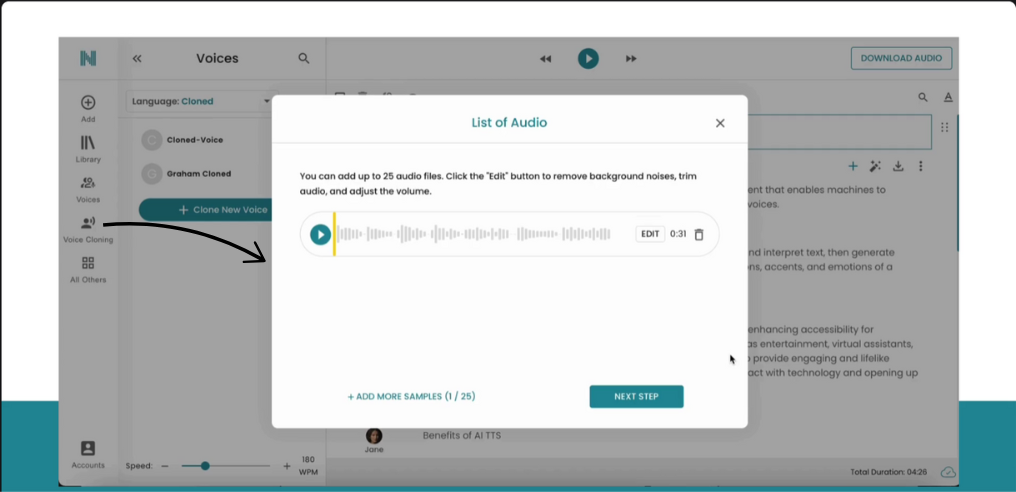Image resolution: width=1016 pixels, height=492 pixels.
Task: Delete the 0:31 audio sample
Action: coord(698,234)
